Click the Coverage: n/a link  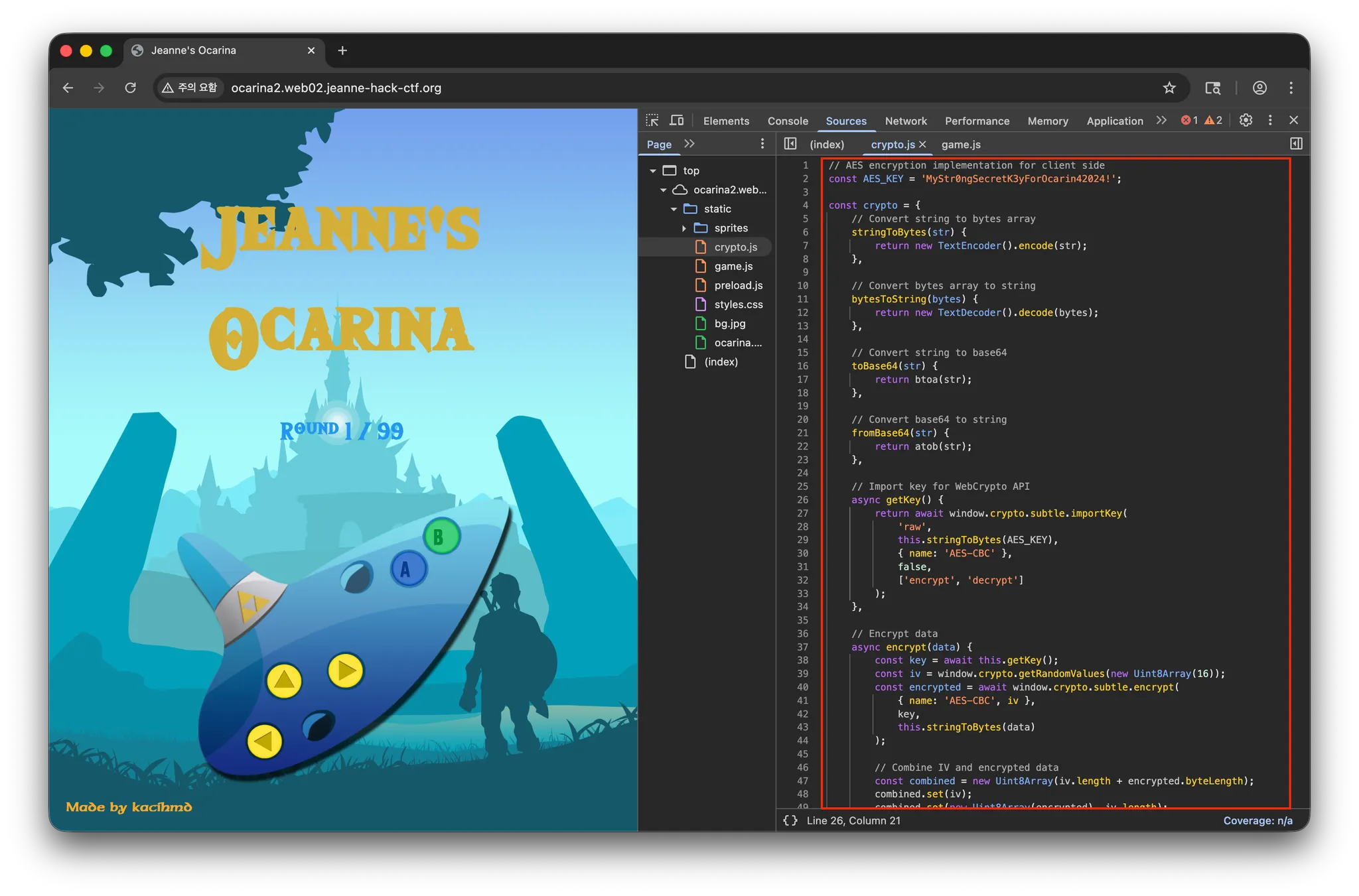(1257, 820)
